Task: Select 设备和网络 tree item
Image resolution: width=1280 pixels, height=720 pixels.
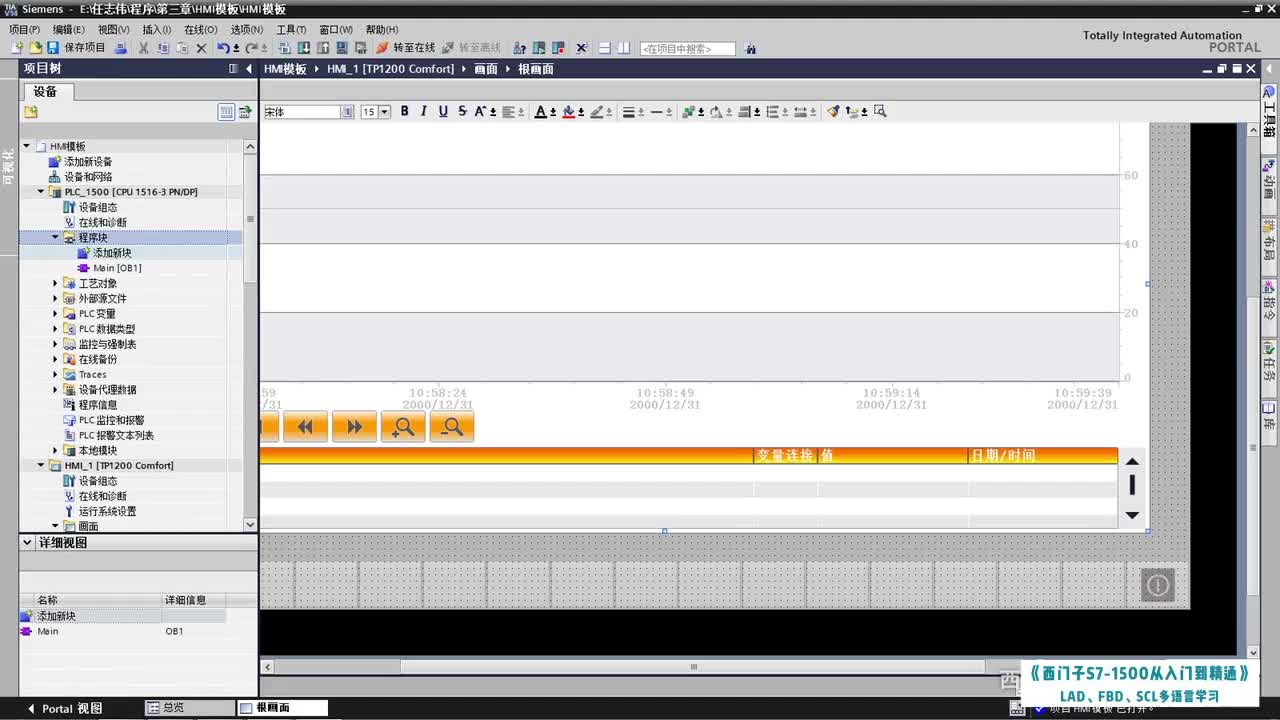Action: (x=88, y=177)
